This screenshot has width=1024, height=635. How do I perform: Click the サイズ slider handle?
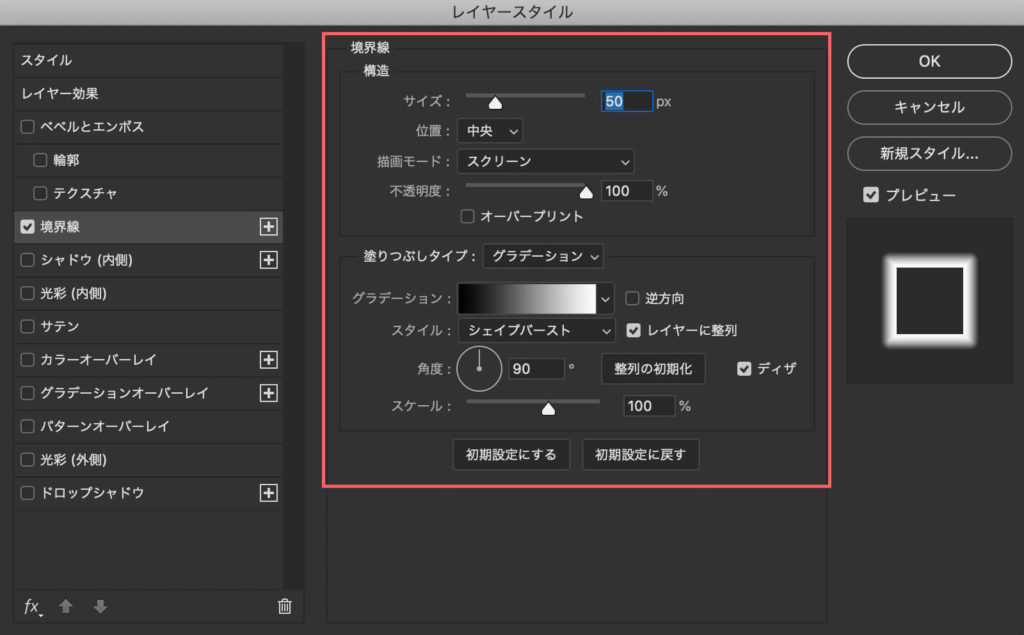[496, 103]
